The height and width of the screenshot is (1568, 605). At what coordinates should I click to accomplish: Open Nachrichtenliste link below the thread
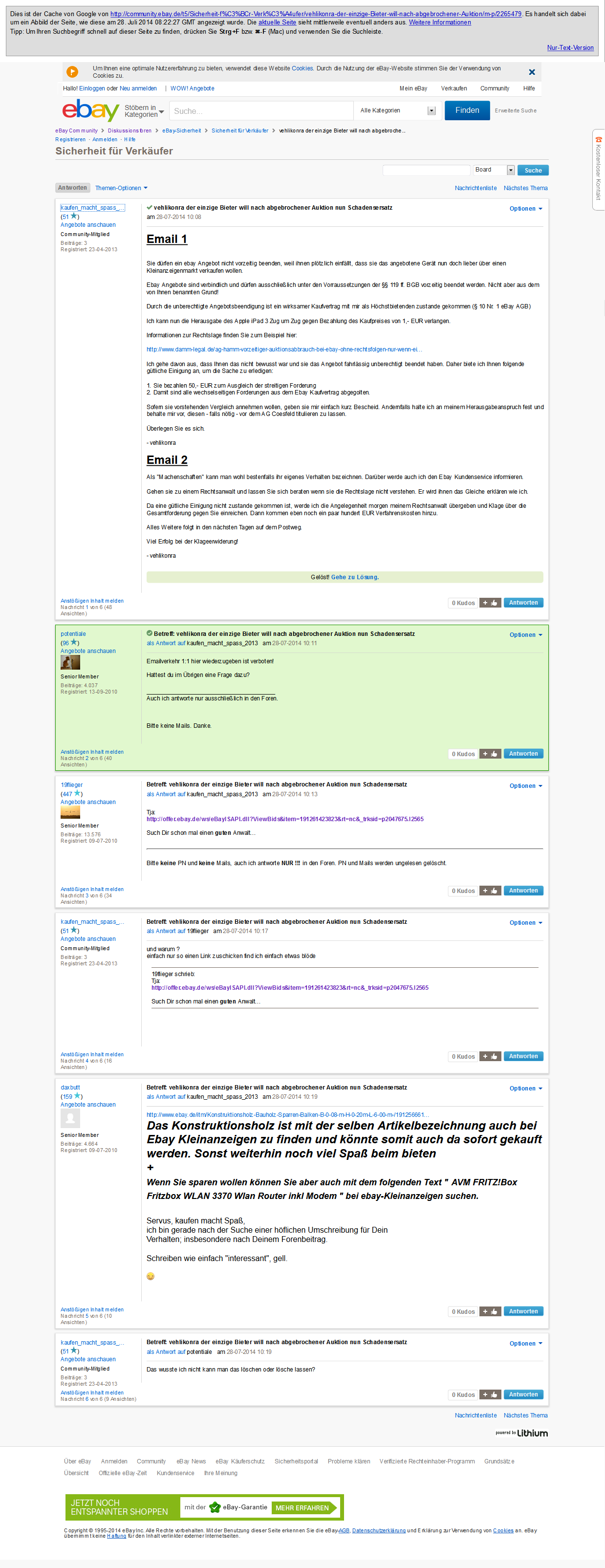click(x=475, y=1415)
